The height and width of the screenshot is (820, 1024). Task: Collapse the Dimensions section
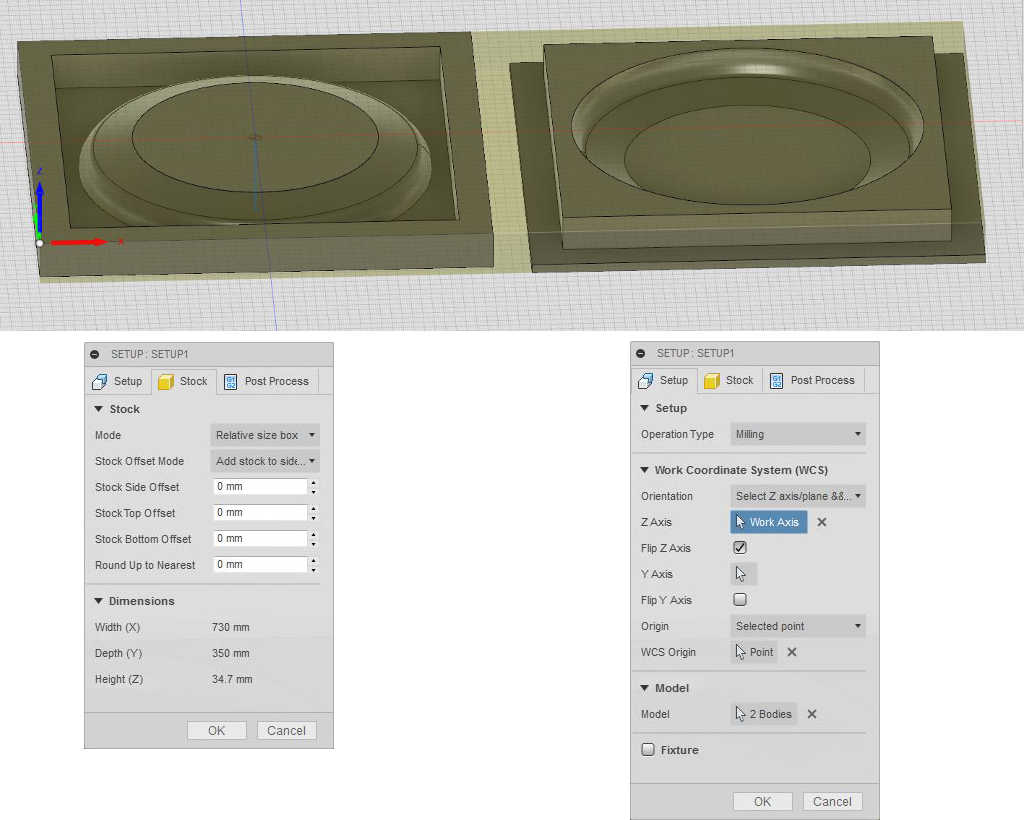(99, 601)
